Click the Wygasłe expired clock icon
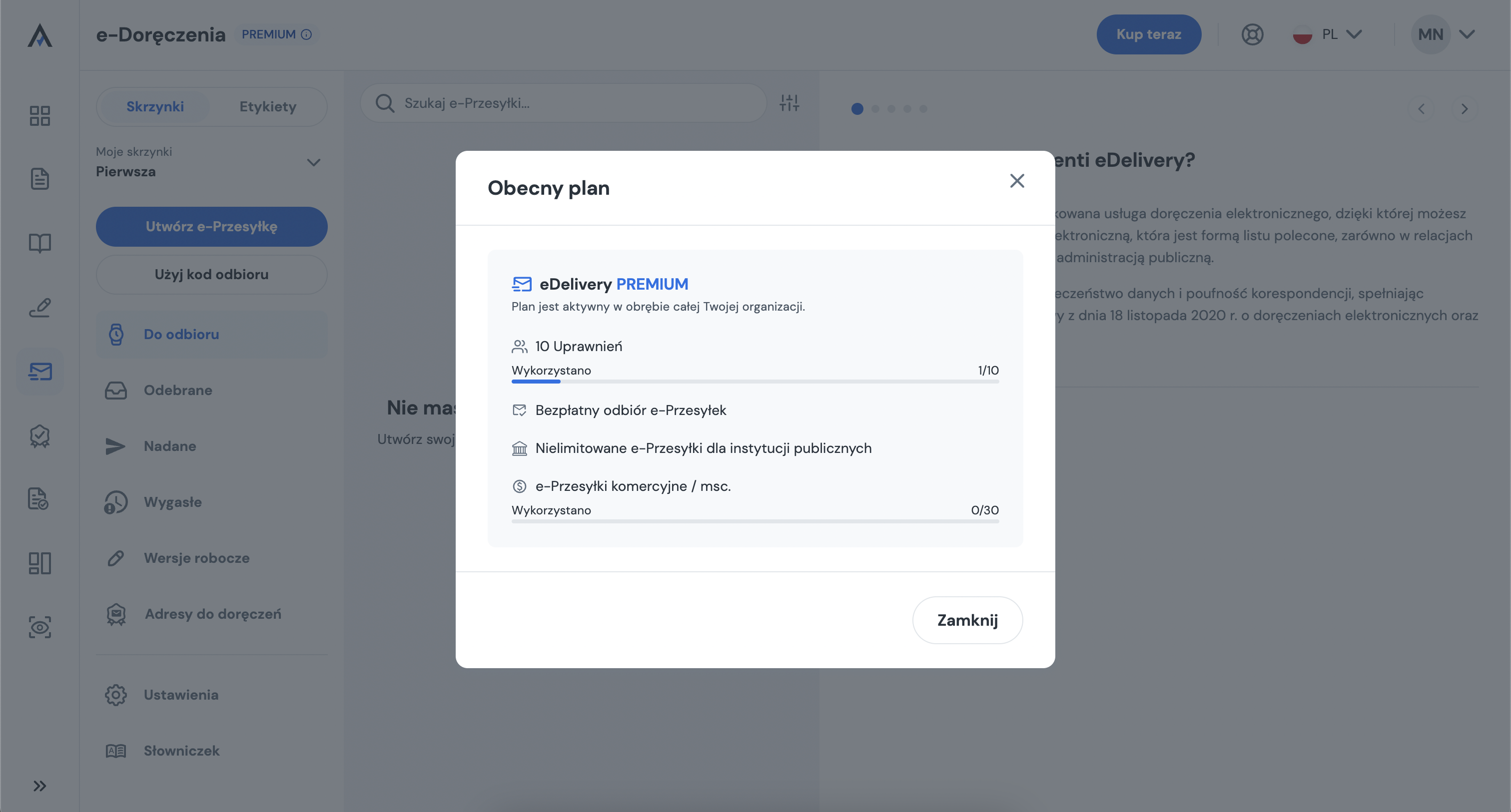 pyautogui.click(x=115, y=502)
